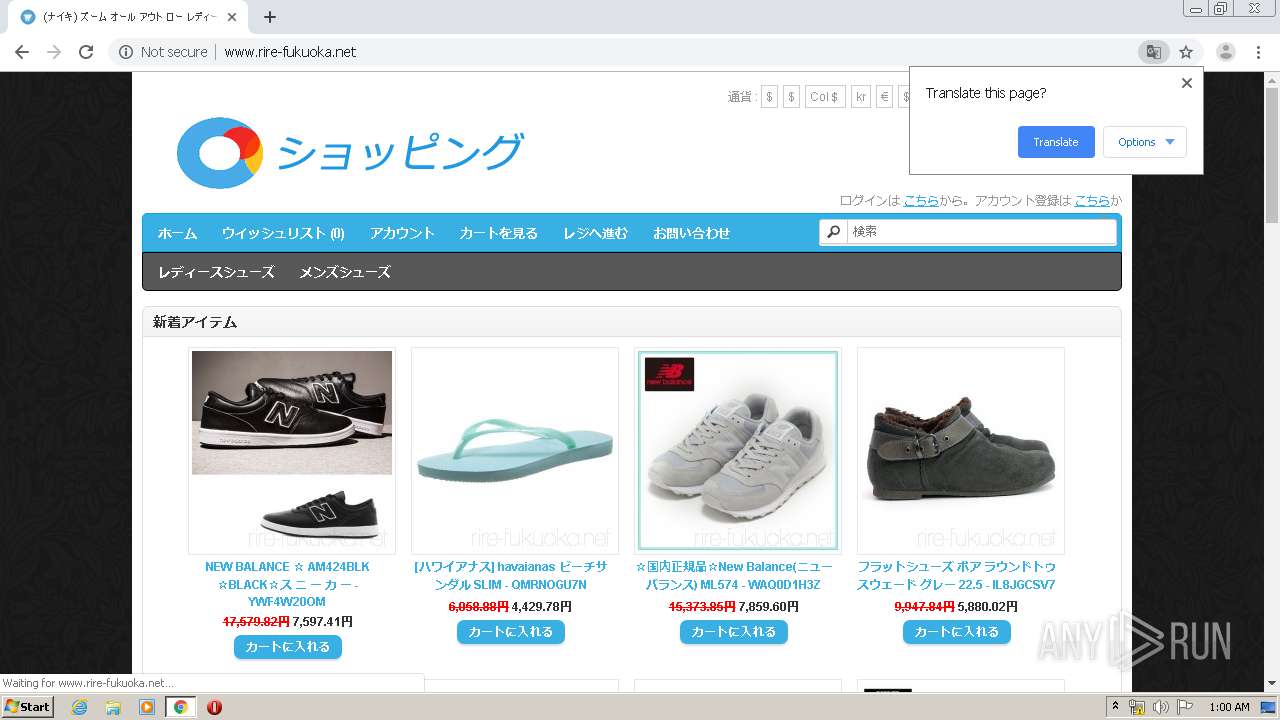Open the Chrome profile avatar
Screen dimensions: 1280x720
[x=1225, y=52]
